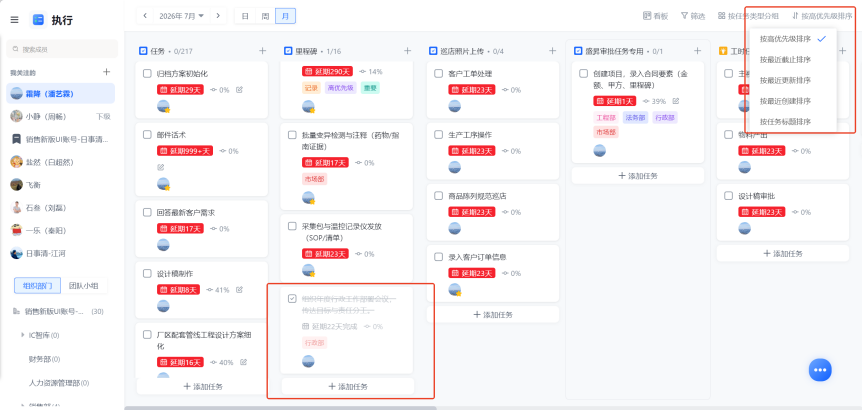Check the 采集包与温控记录仪发放 task checkbox
Viewport: 862px width, 410px height.
[x=292, y=226]
